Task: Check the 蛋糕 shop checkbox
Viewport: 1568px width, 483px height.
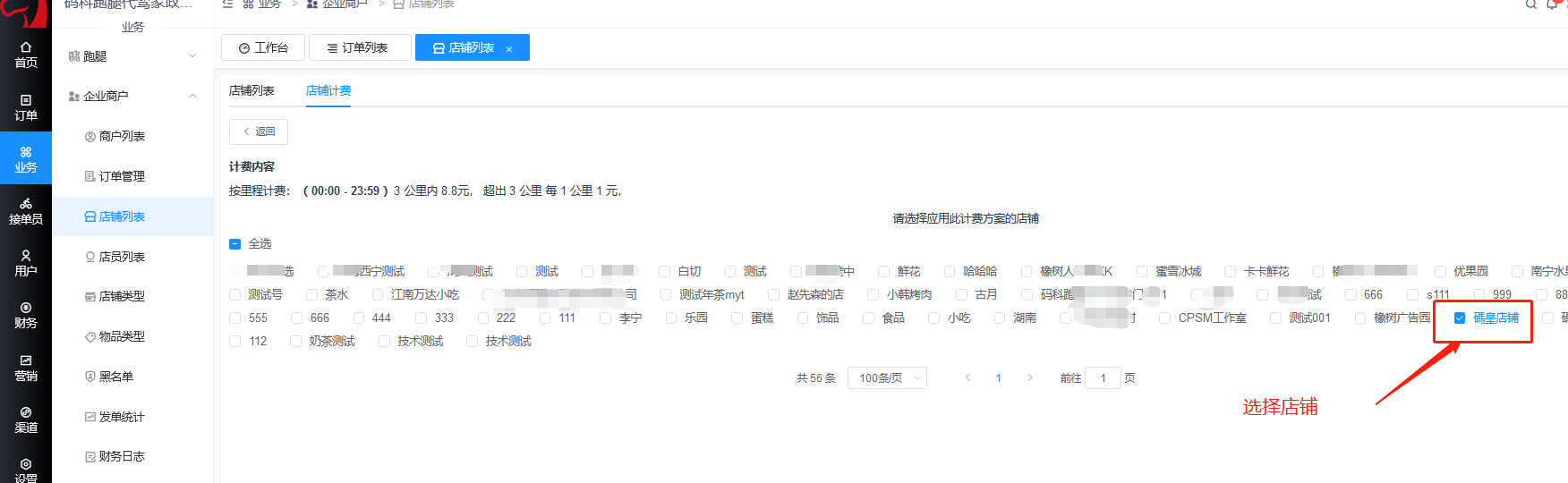Action: (x=737, y=318)
